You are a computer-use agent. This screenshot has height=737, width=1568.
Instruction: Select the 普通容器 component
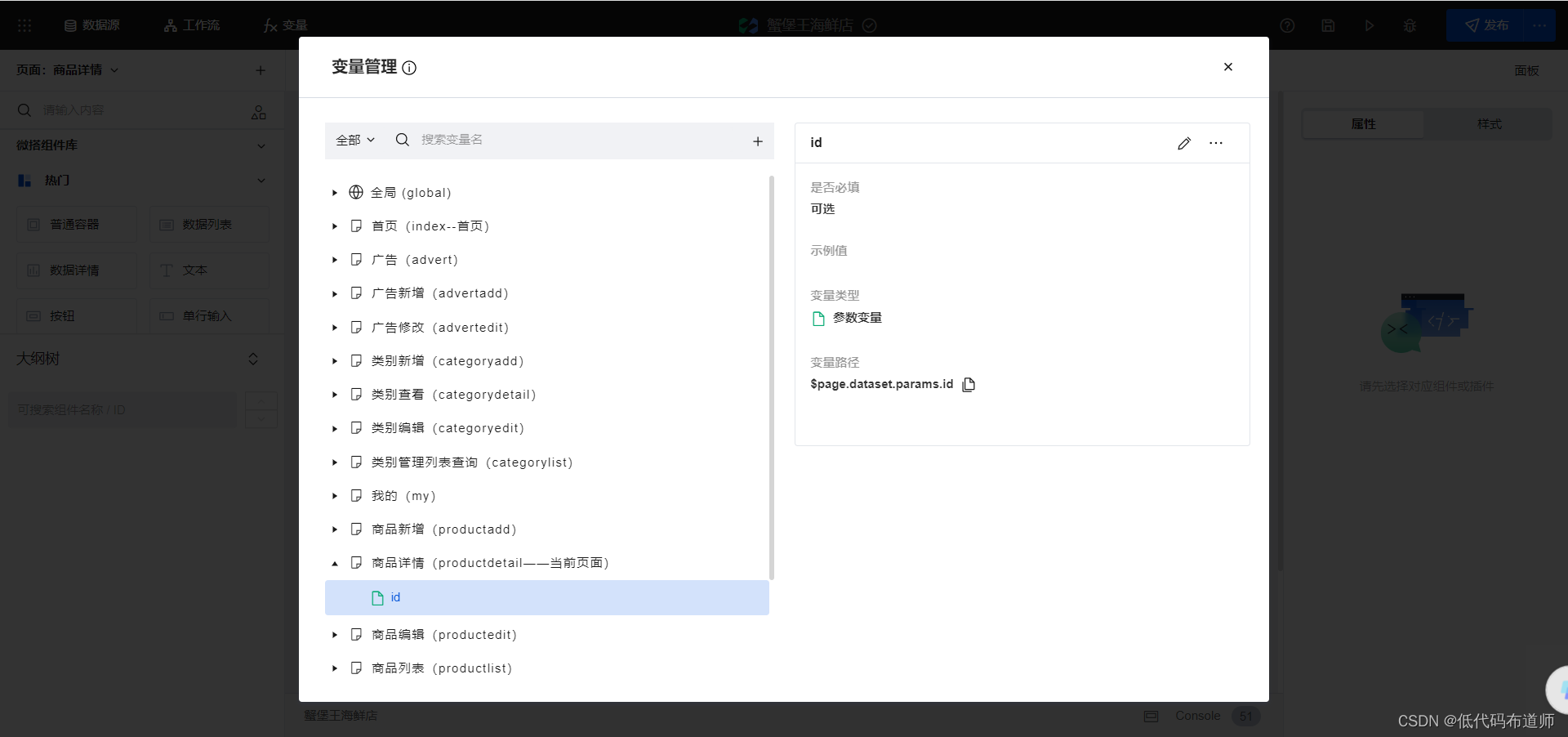(77, 225)
